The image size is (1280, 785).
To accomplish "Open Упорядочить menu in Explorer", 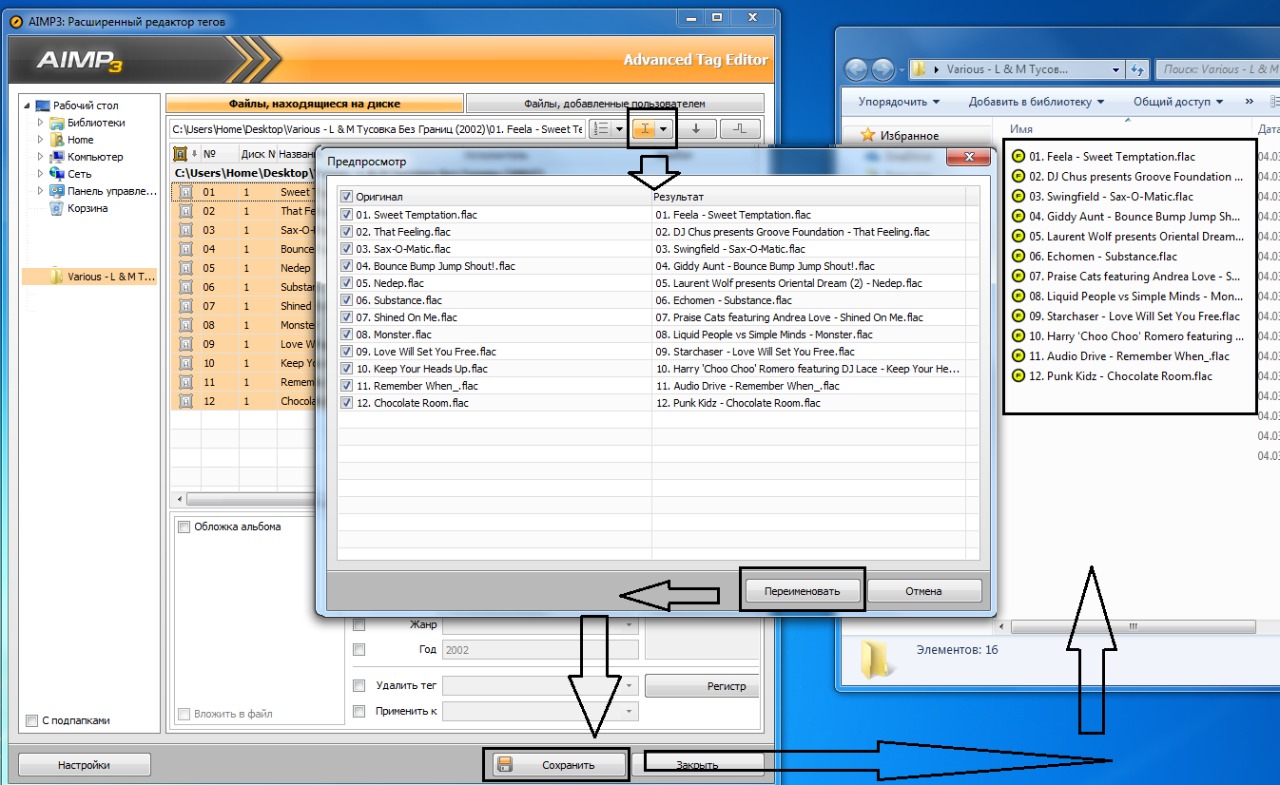I will [x=899, y=102].
